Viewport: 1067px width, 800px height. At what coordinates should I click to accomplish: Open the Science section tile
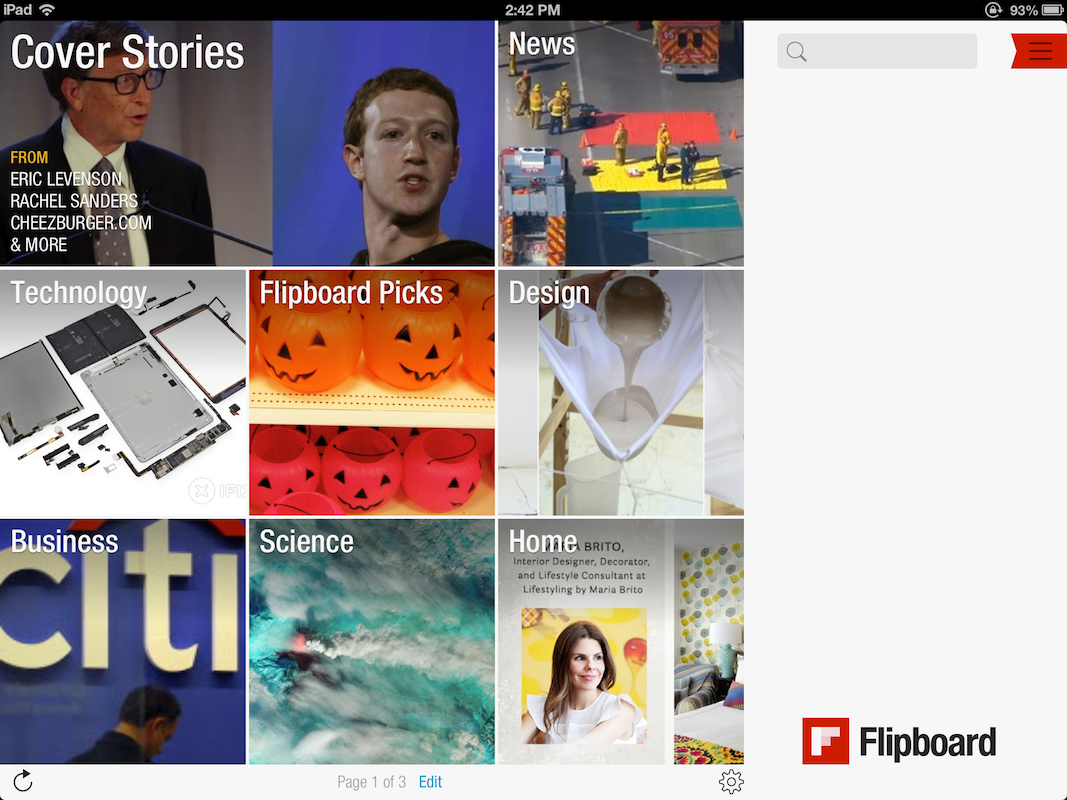pyautogui.click(x=372, y=641)
